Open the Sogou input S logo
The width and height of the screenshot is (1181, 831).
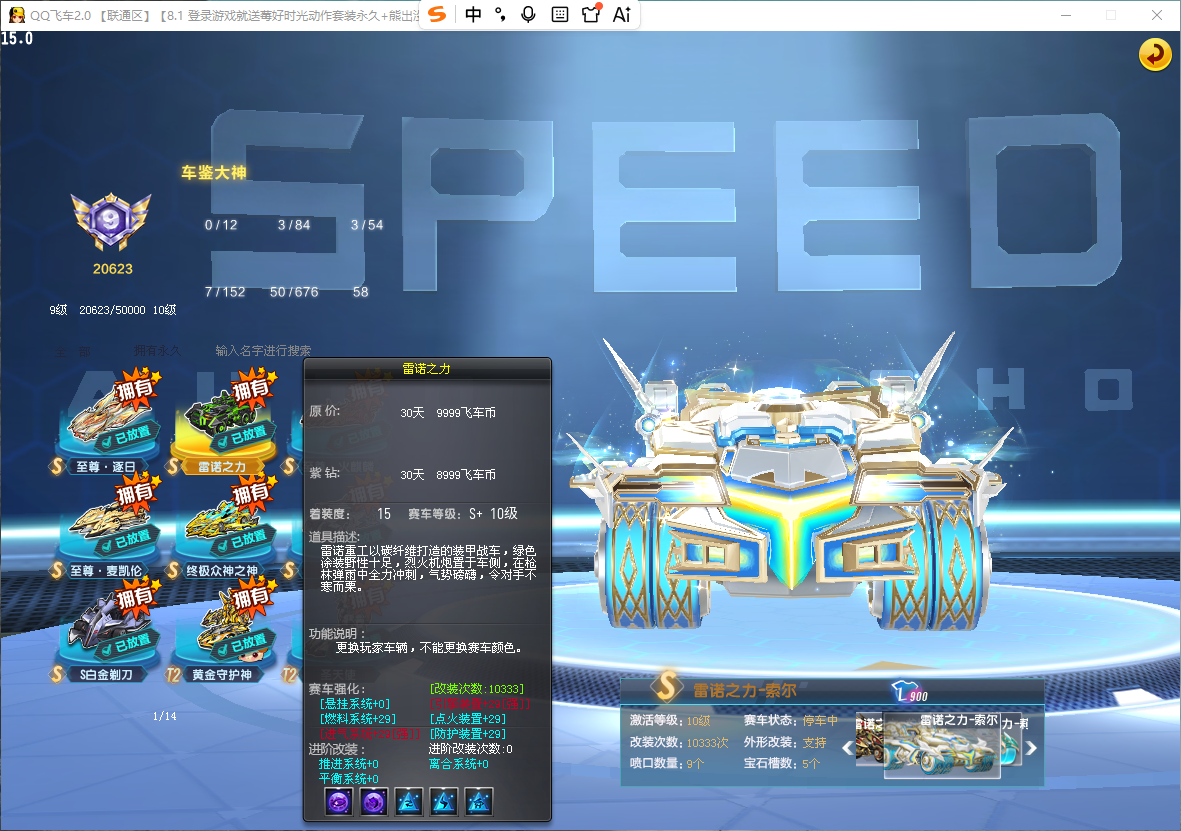tap(438, 14)
